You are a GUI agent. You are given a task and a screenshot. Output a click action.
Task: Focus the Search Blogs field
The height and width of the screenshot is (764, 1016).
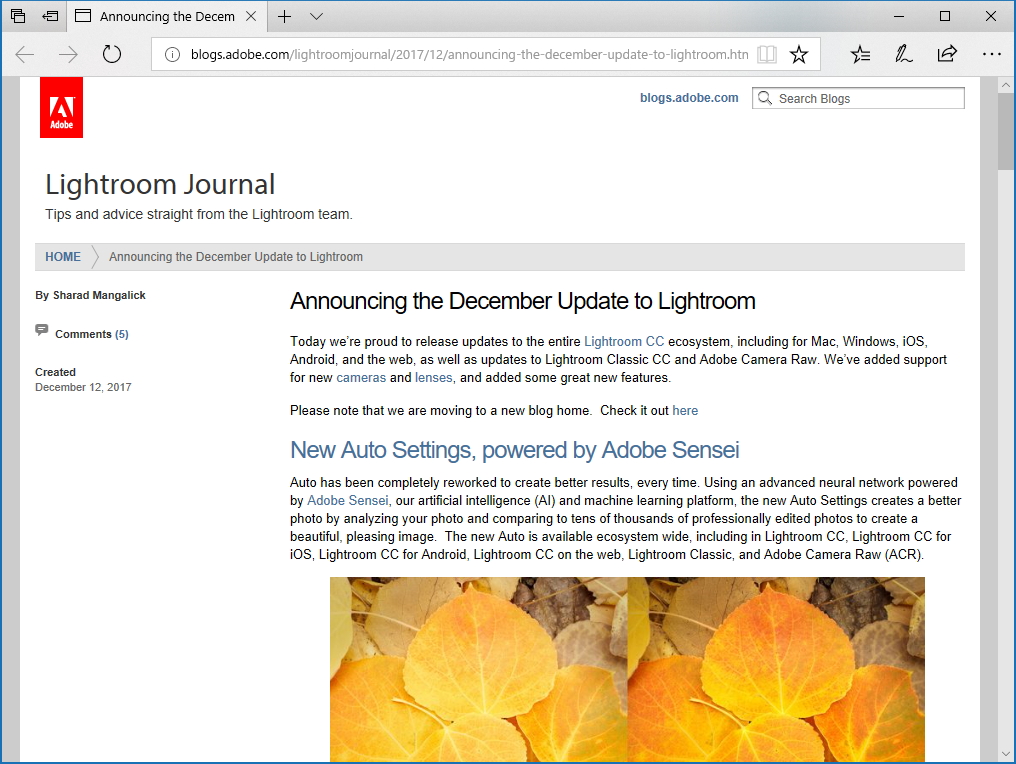click(859, 98)
